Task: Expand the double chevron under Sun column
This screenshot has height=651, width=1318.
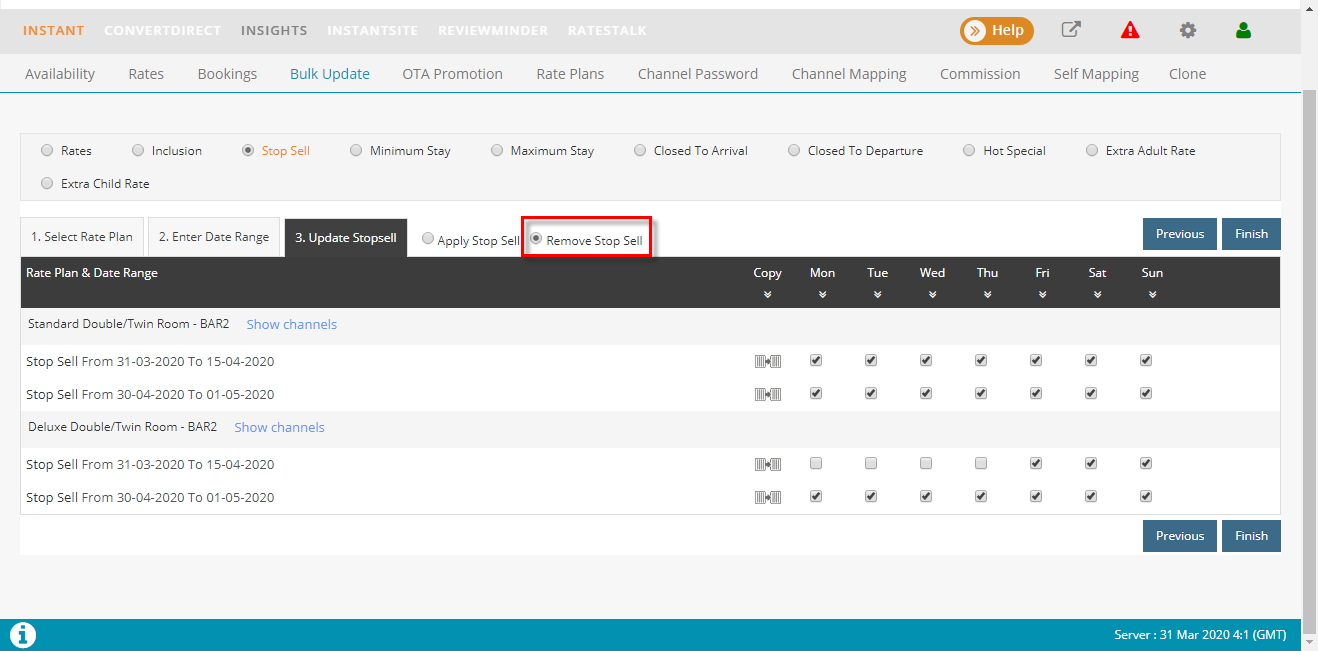Action: tap(1152, 295)
